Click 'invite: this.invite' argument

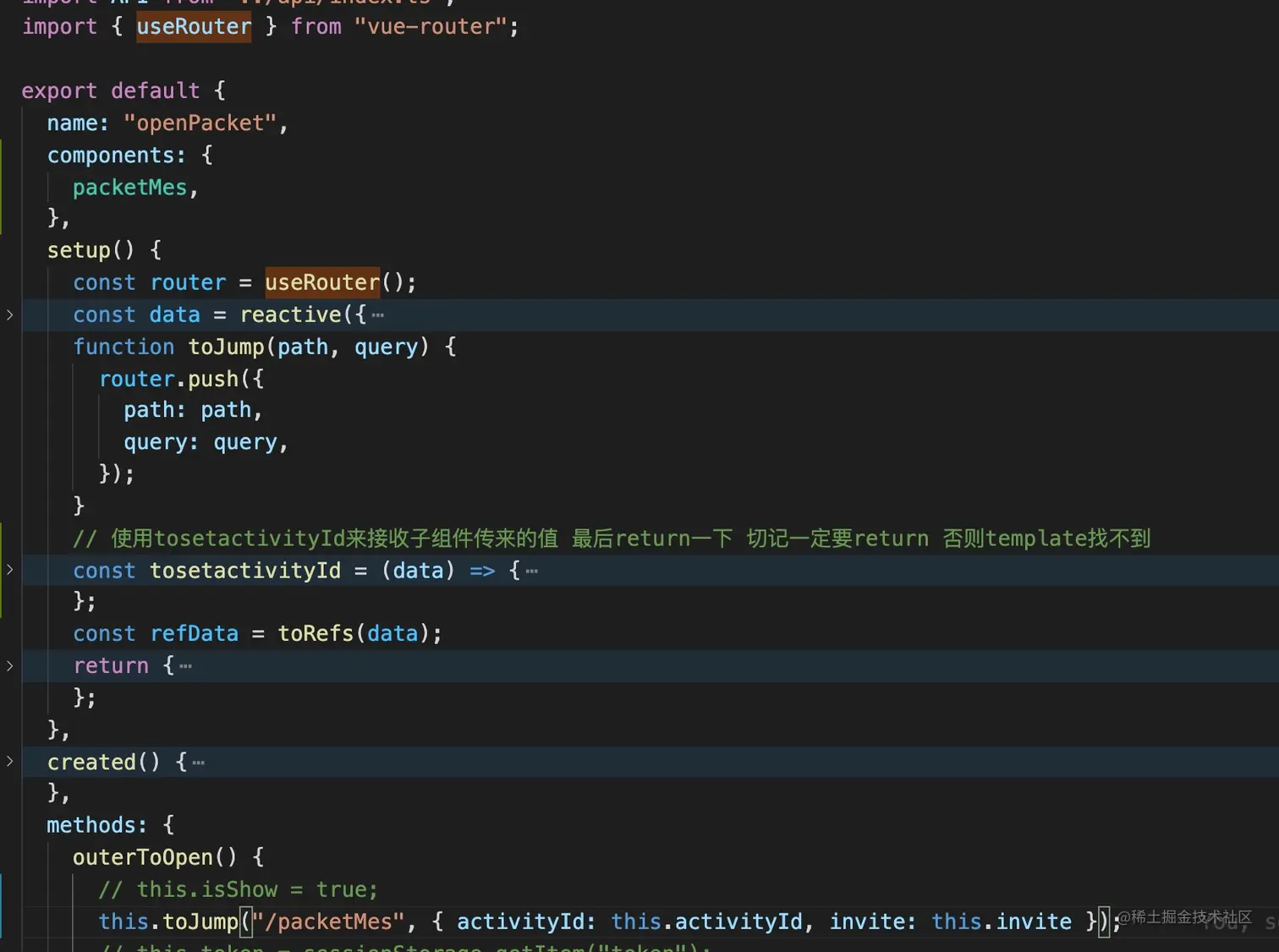(951, 922)
